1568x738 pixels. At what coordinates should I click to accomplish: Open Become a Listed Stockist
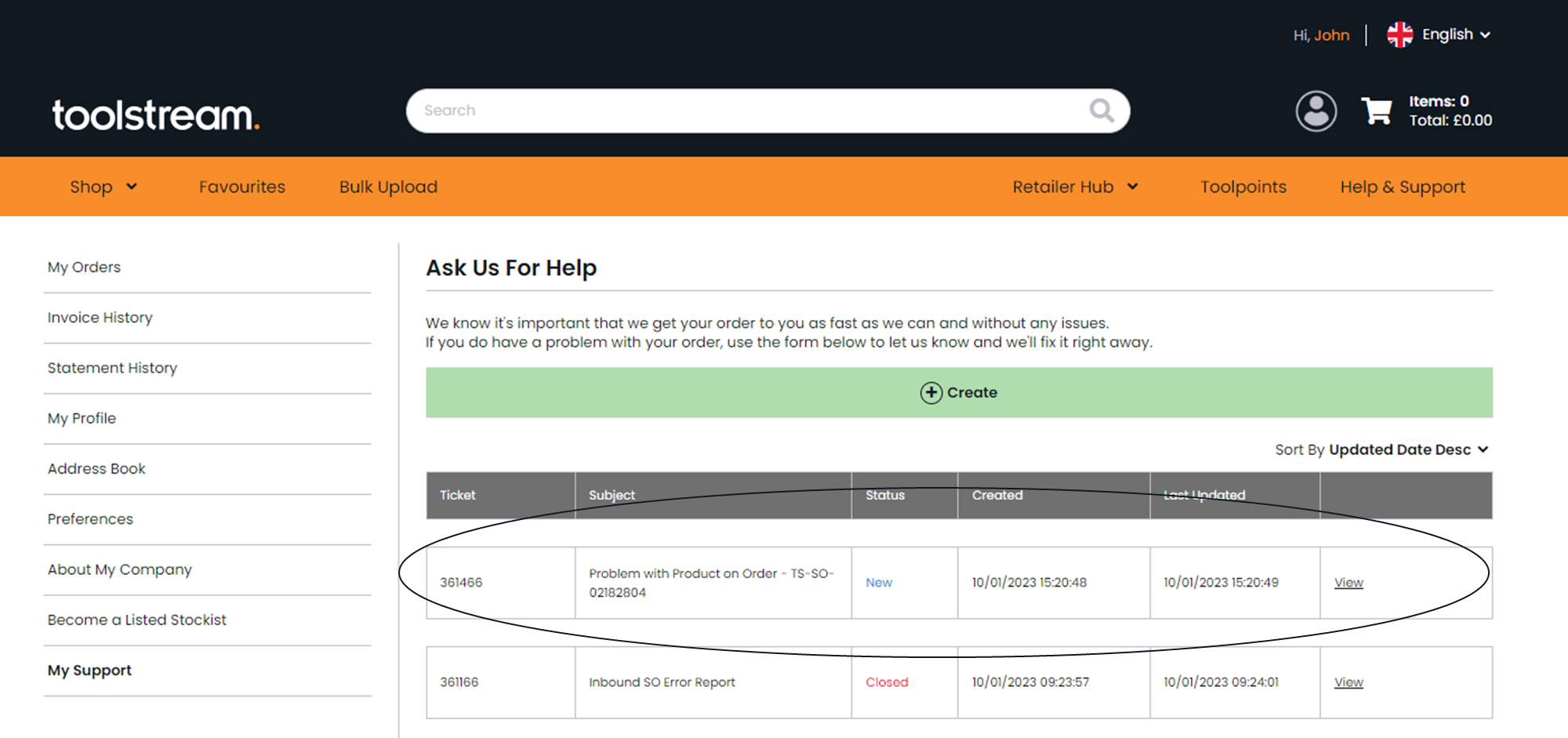pyautogui.click(x=136, y=620)
